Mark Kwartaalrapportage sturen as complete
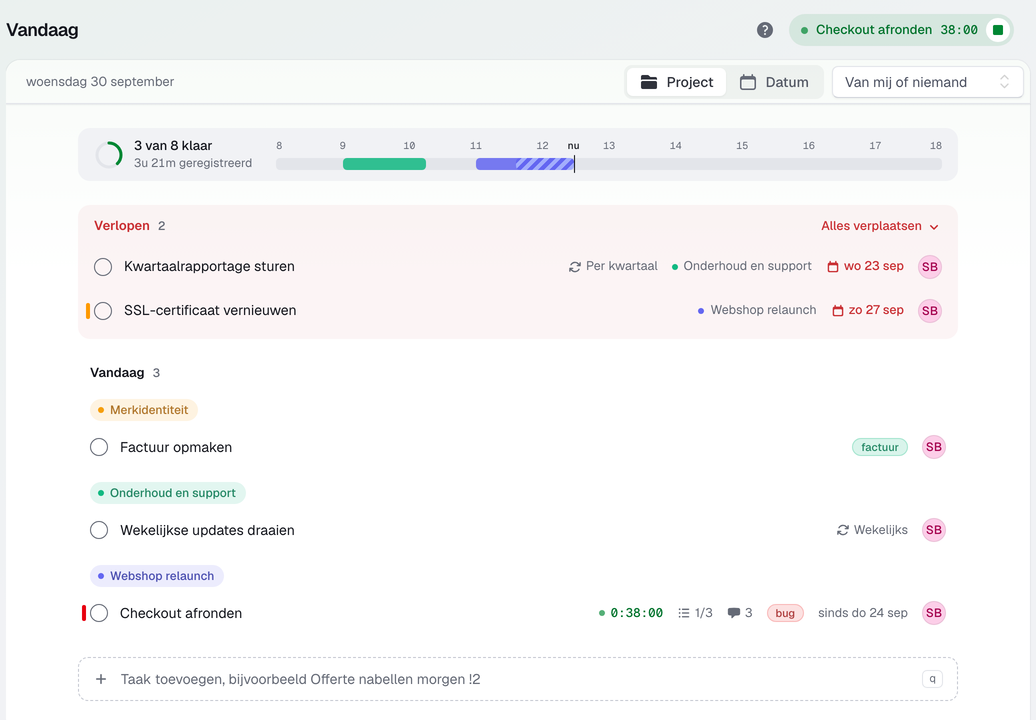Viewport: 1036px width, 720px height. point(103,267)
